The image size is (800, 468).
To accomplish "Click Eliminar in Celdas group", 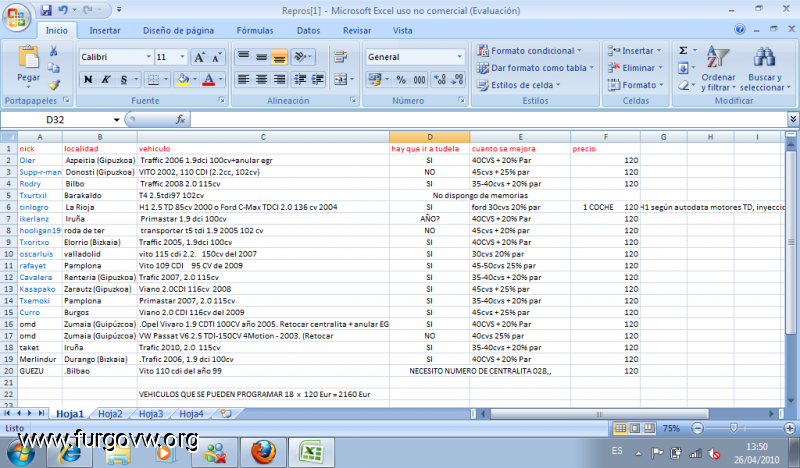I will [x=635, y=68].
